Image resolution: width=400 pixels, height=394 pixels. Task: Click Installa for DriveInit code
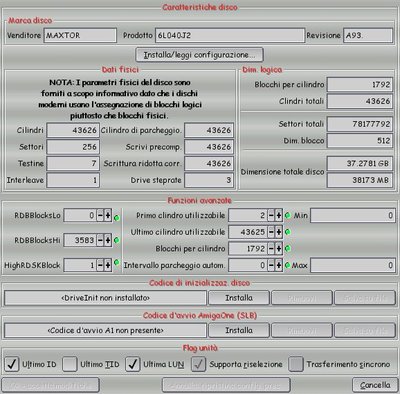tap(239, 298)
